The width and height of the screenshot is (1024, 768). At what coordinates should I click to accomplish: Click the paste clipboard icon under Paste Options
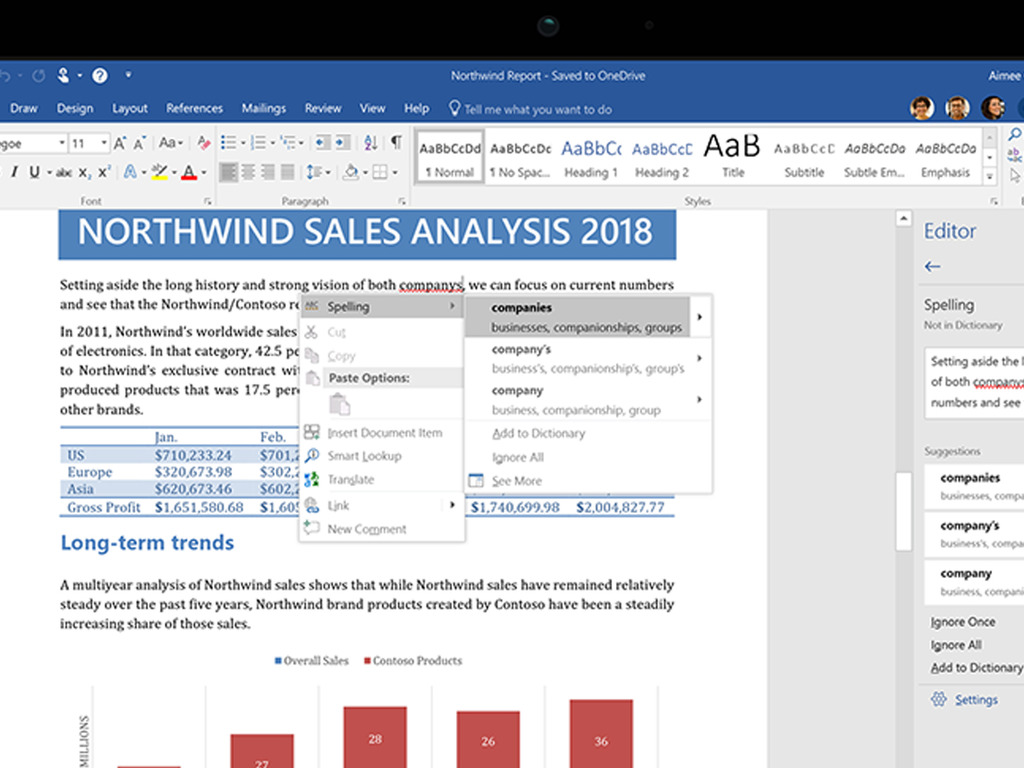tap(339, 404)
